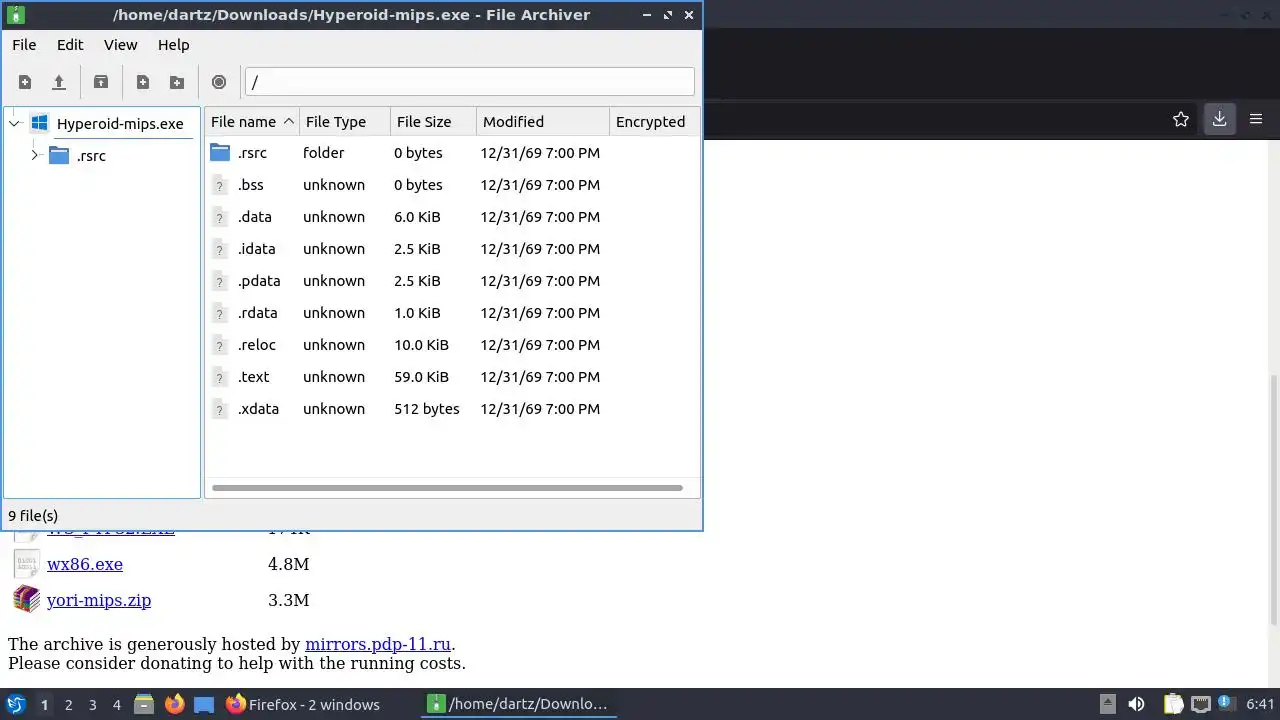This screenshot has height=720, width=1280.
Task: Click the Add file toolbar icon
Action: [x=143, y=82]
